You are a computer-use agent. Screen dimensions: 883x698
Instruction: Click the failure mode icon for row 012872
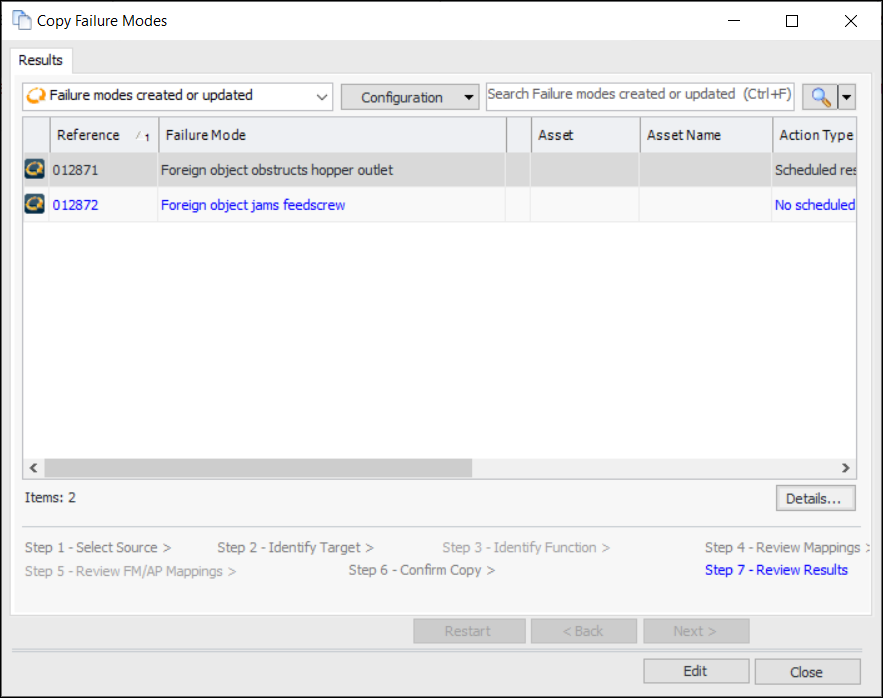35,204
